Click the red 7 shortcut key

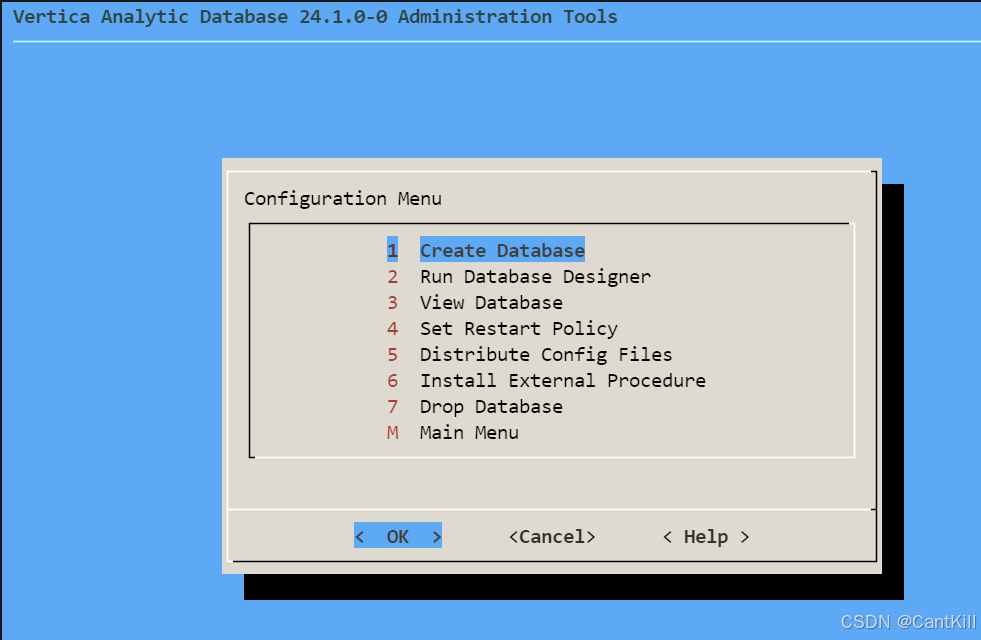[392, 406]
